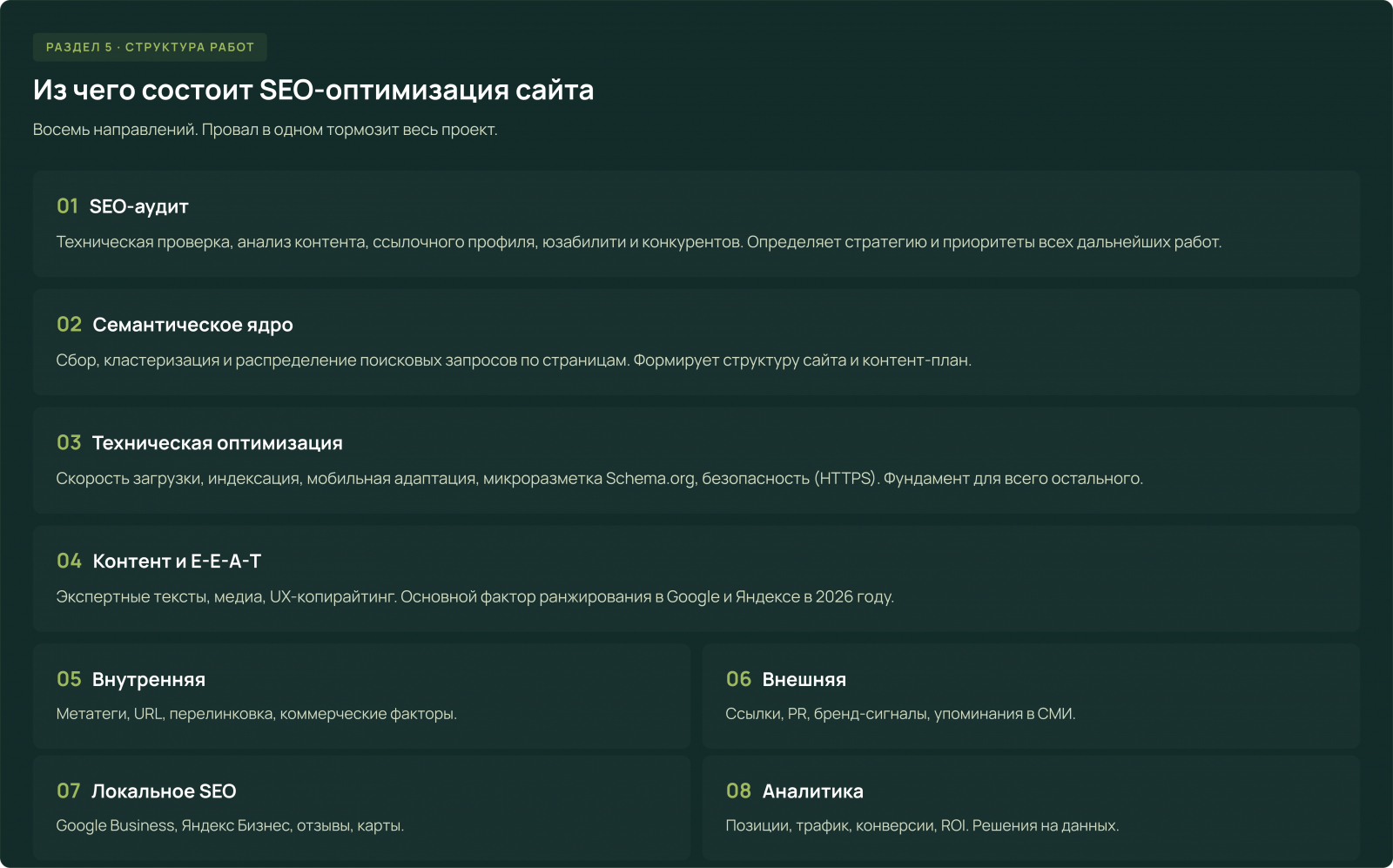Click the text 'Google Business, Яндекс Бизнес, отзывы, карты.'
Screen dimensions: 1393x868
[230, 825]
